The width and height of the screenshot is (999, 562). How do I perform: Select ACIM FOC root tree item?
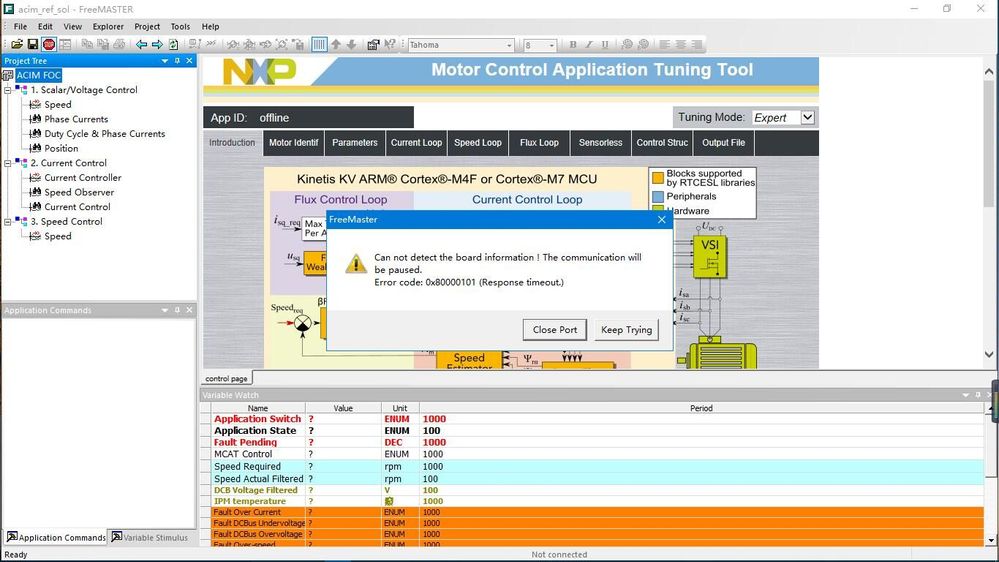coord(39,75)
